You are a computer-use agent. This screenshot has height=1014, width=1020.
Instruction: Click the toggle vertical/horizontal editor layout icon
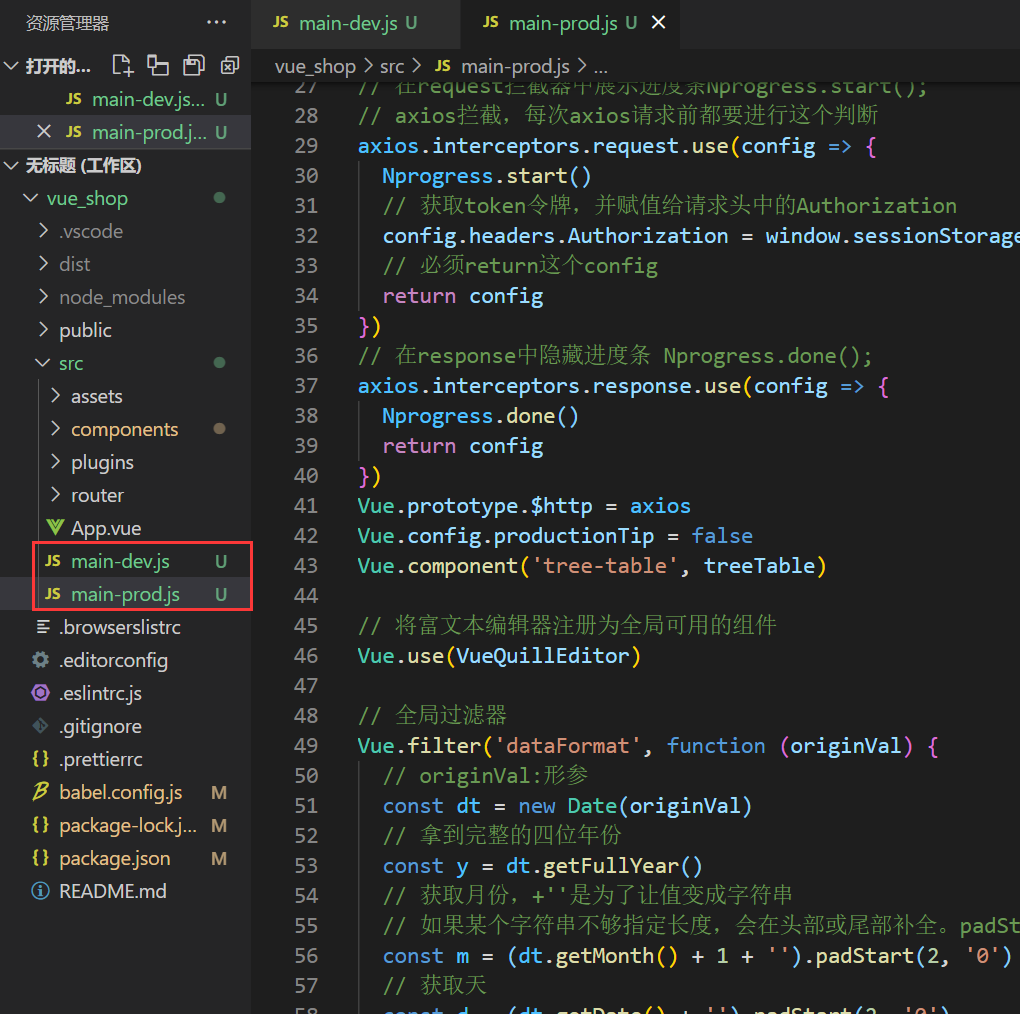tap(158, 66)
